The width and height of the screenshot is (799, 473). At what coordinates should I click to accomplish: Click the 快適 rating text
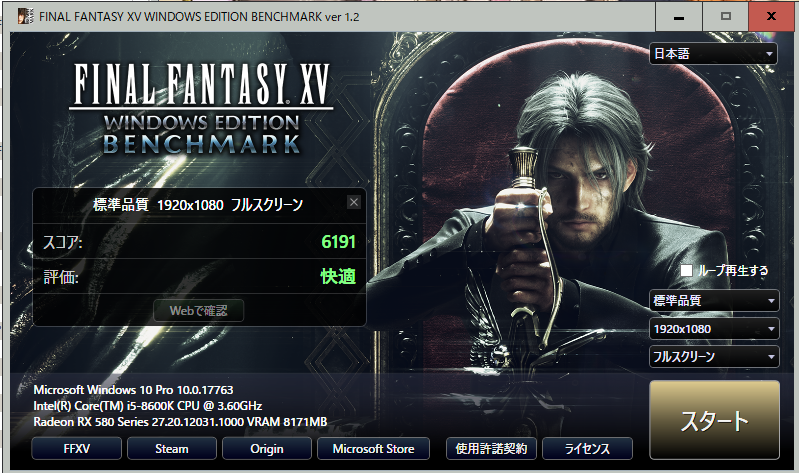pos(338,276)
